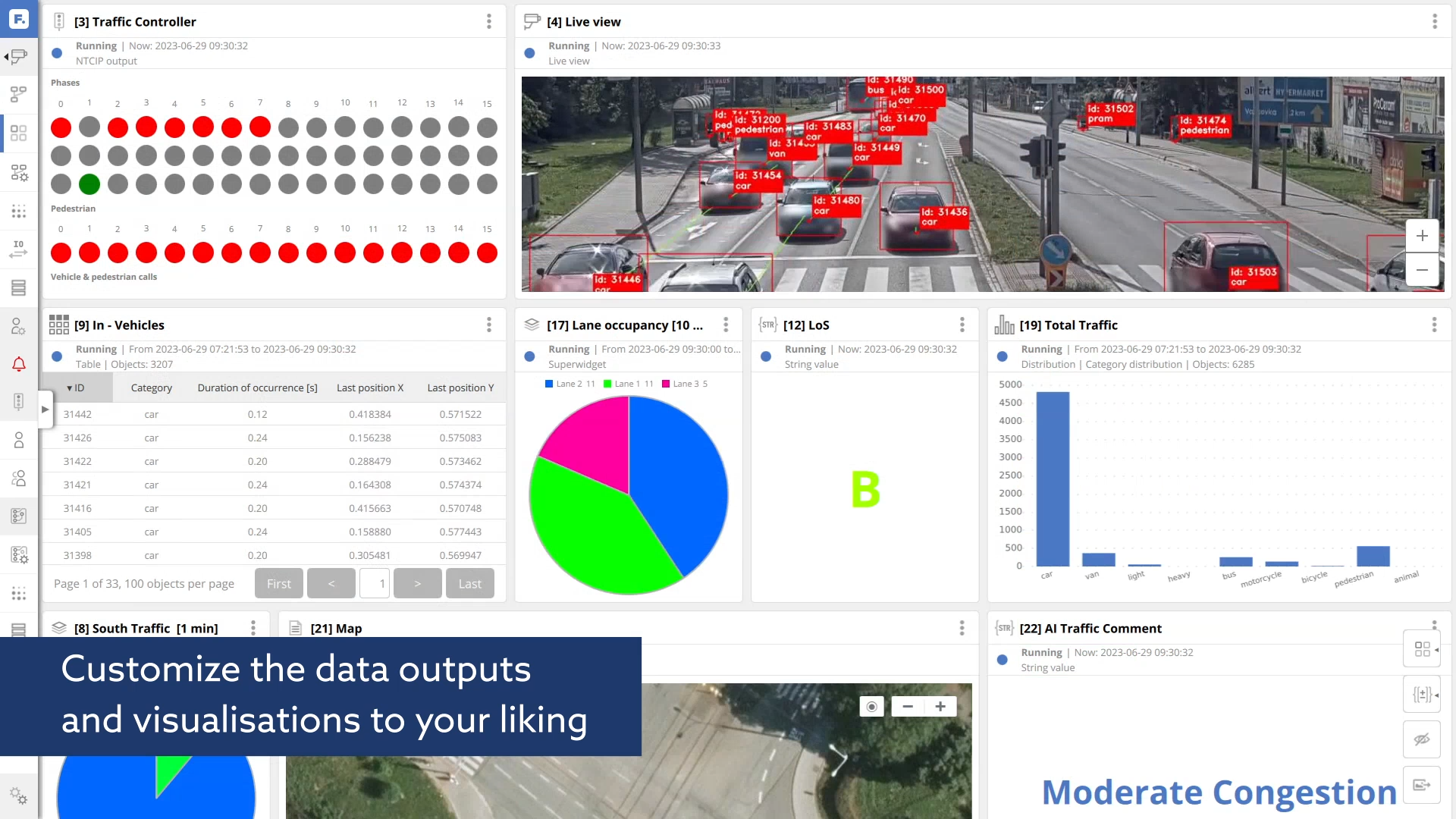
Task: Click the page number field in the vehicles table
Action: 374,583
